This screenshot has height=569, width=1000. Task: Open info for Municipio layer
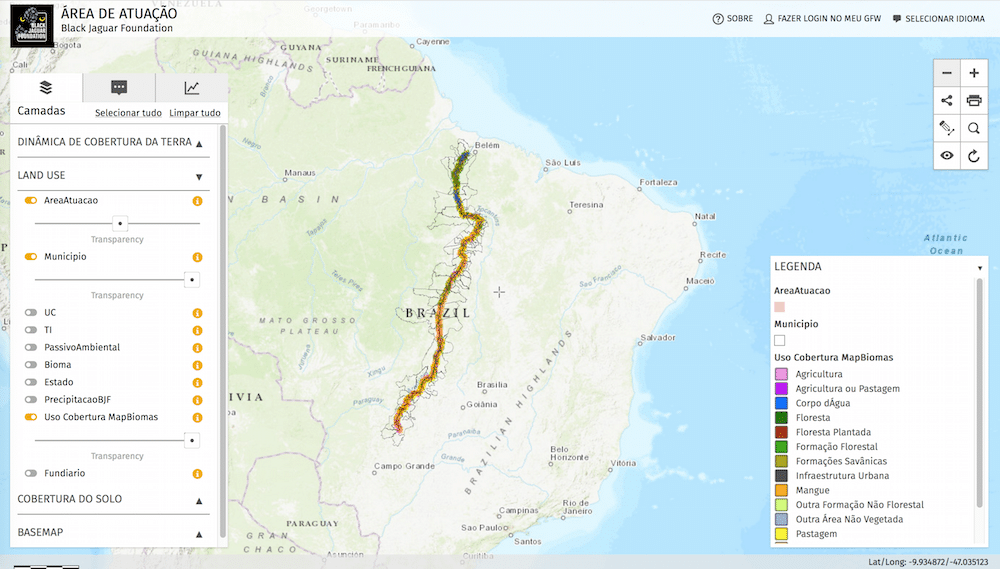(x=198, y=257)
